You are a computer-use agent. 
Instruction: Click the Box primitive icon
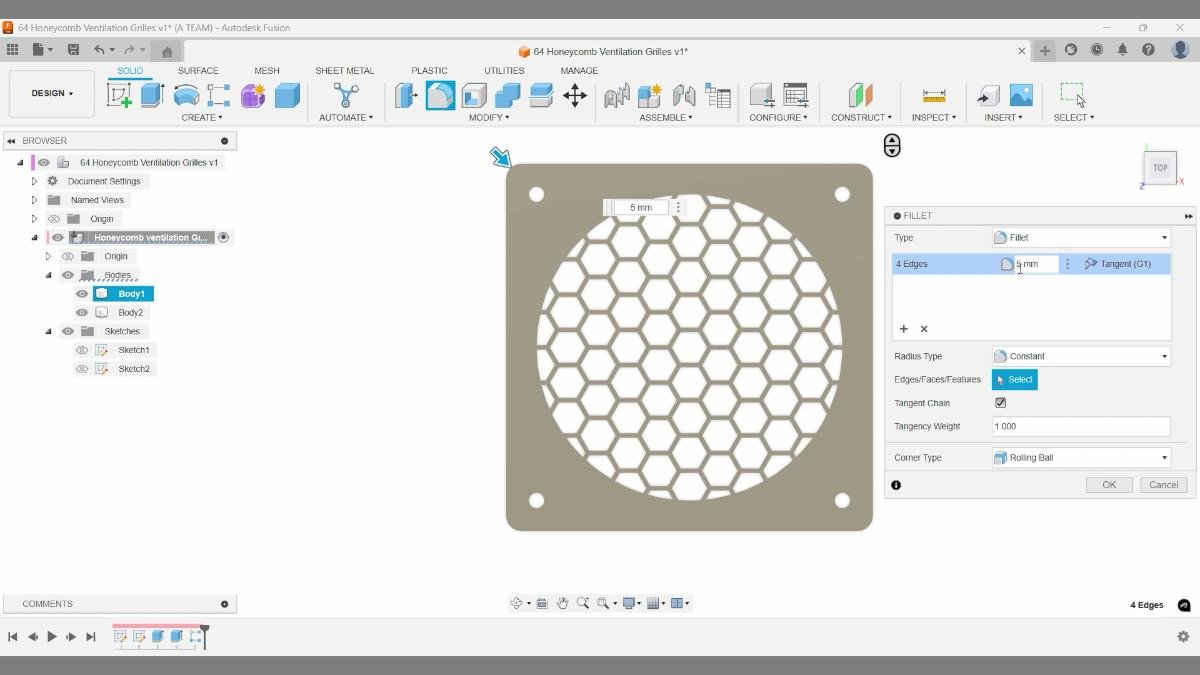click(287, 95)
